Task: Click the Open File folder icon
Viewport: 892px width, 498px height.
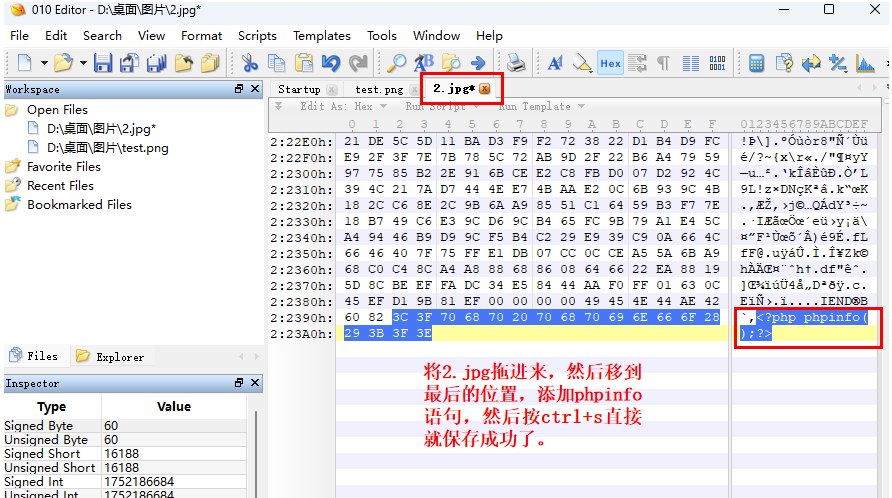Action: 63,63
